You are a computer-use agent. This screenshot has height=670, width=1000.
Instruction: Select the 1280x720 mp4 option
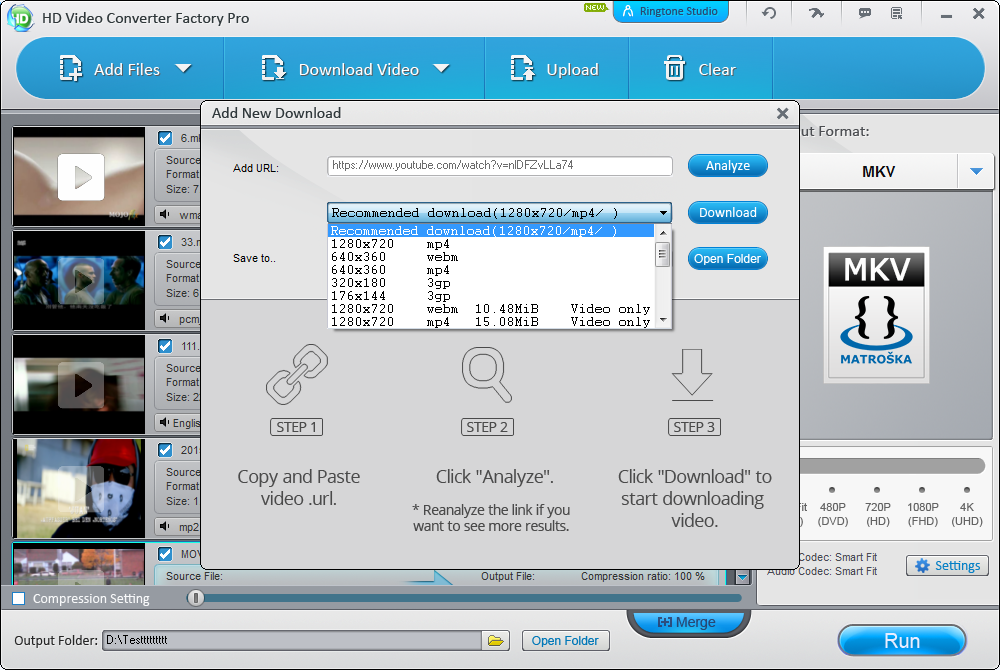(x=491, y=244)
